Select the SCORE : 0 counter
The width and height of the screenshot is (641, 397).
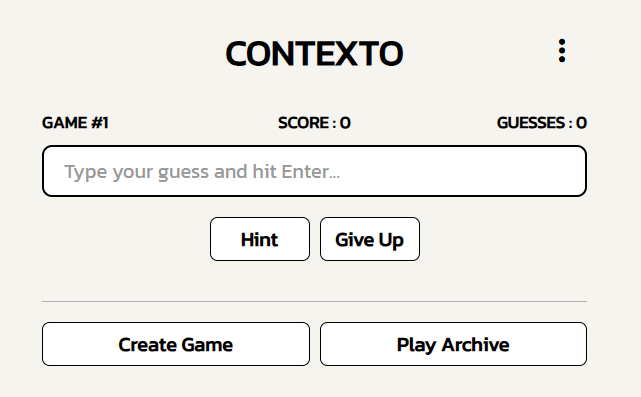(x=314, y=123)
